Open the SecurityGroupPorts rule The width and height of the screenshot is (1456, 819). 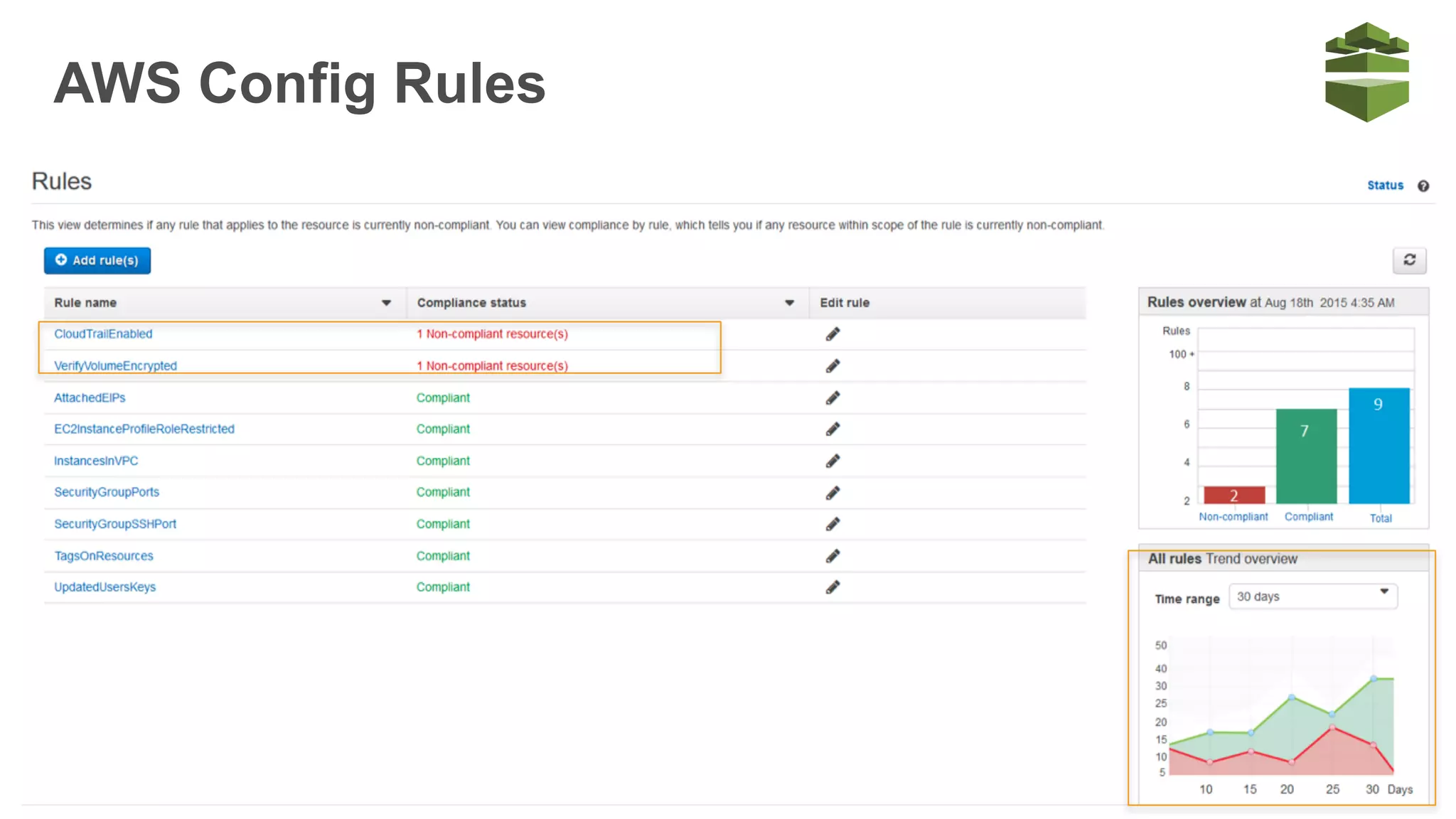click(107, 492)
